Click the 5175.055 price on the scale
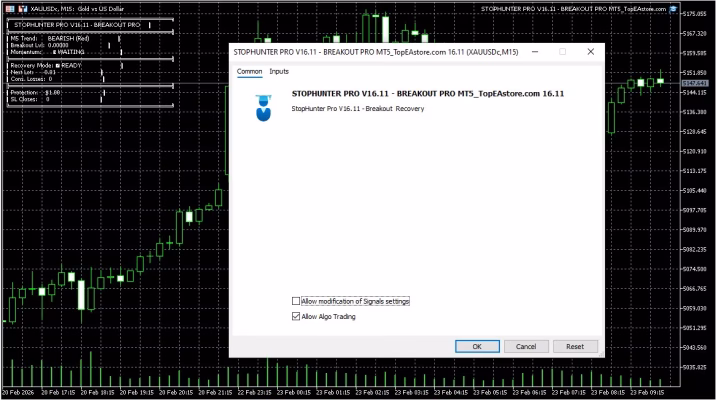716x400 pixels. 695,14
